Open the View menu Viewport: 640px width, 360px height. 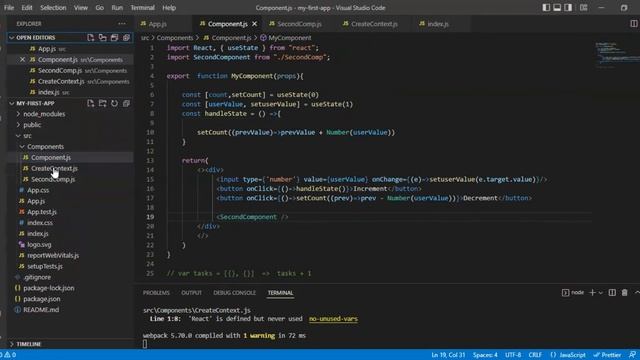pos(81,8)
